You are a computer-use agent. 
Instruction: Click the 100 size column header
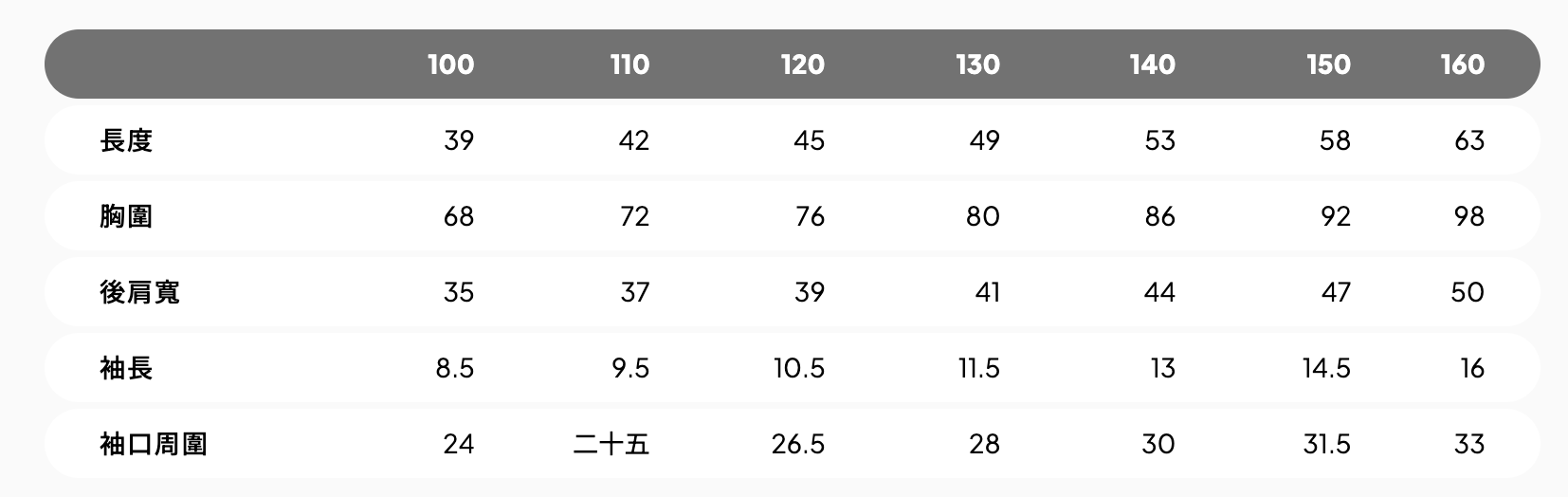pos(450,64)
